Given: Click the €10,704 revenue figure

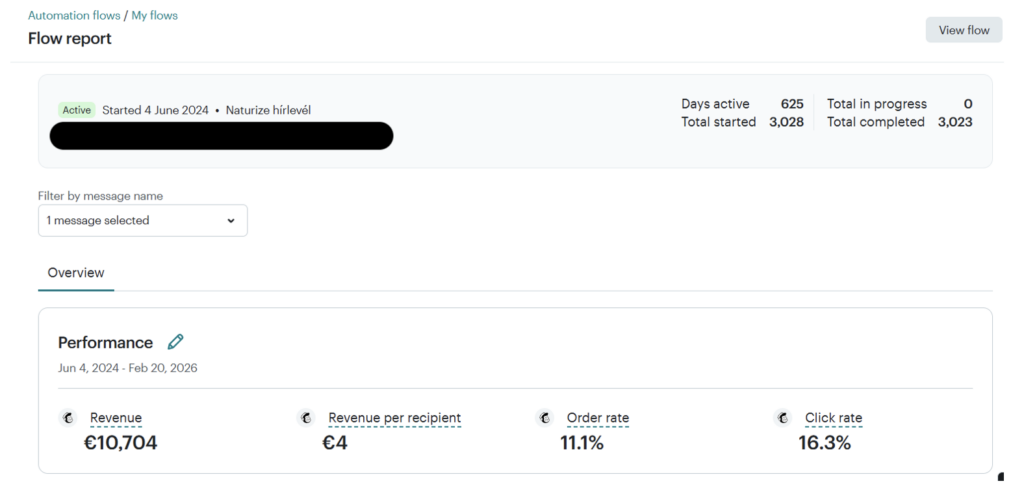Looking at the screenshot, I should (x=120, y=443).
